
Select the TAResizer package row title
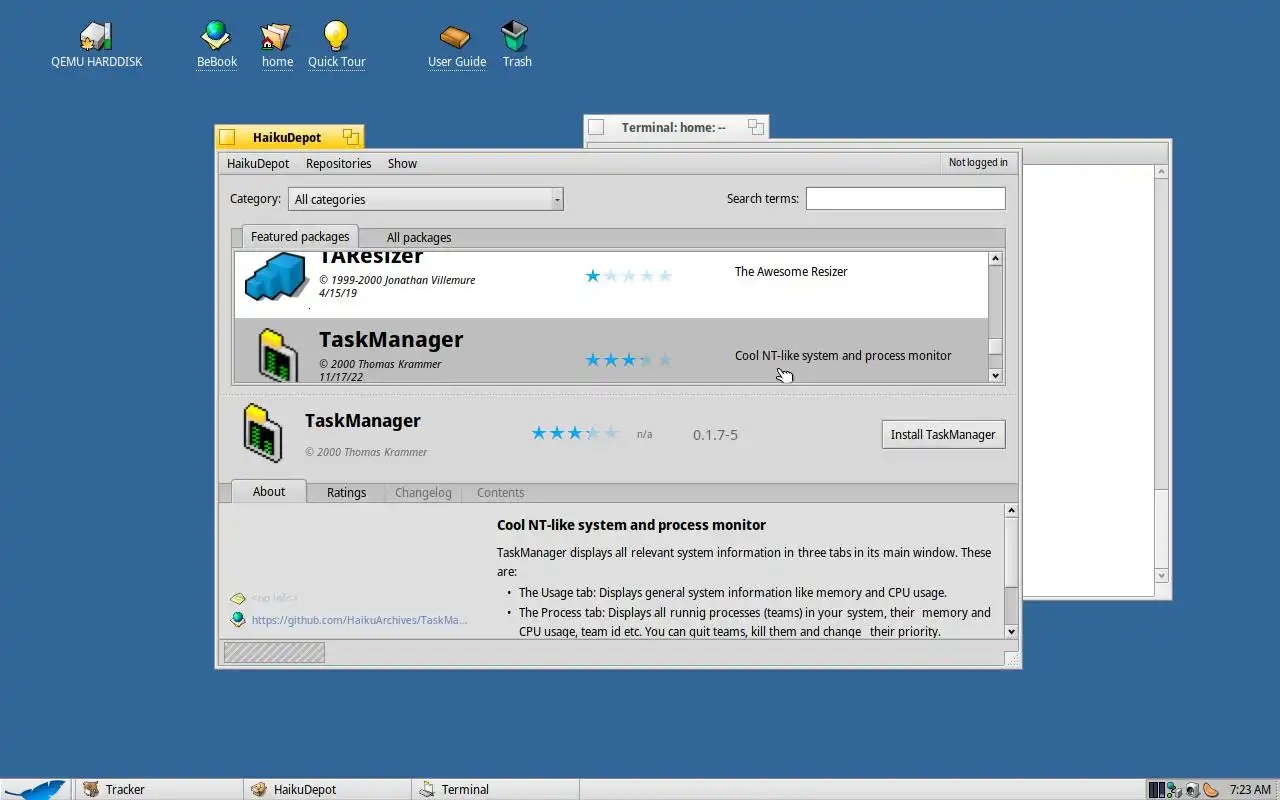(x=371, y=258)
